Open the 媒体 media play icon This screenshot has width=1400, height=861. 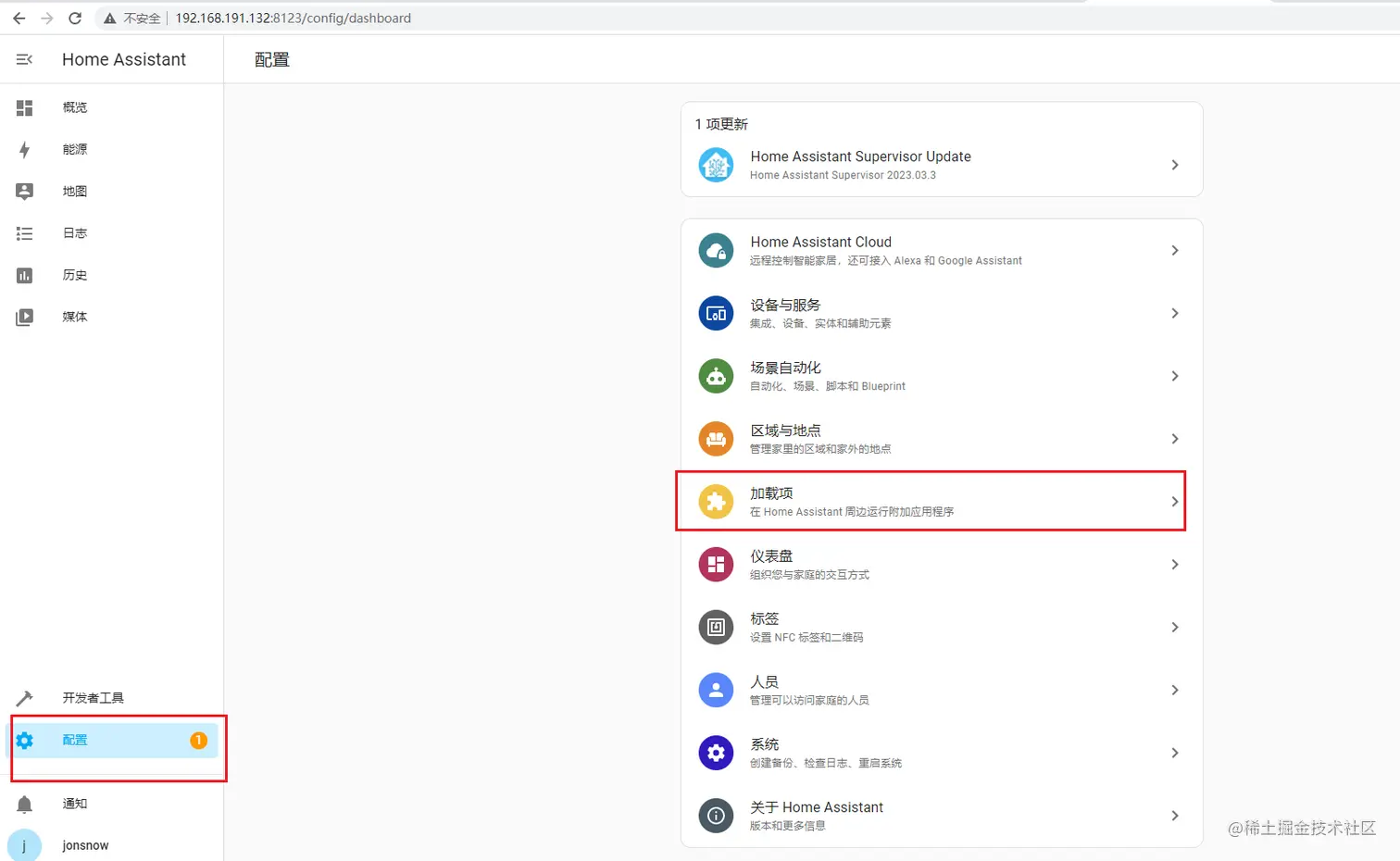coord(25,317)
